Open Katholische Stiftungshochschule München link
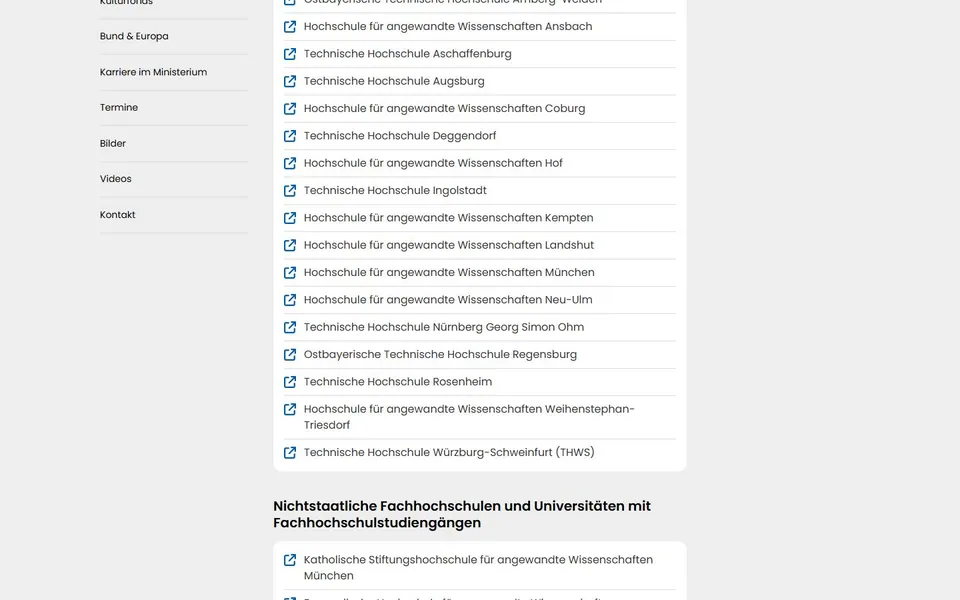 (478, 568)
